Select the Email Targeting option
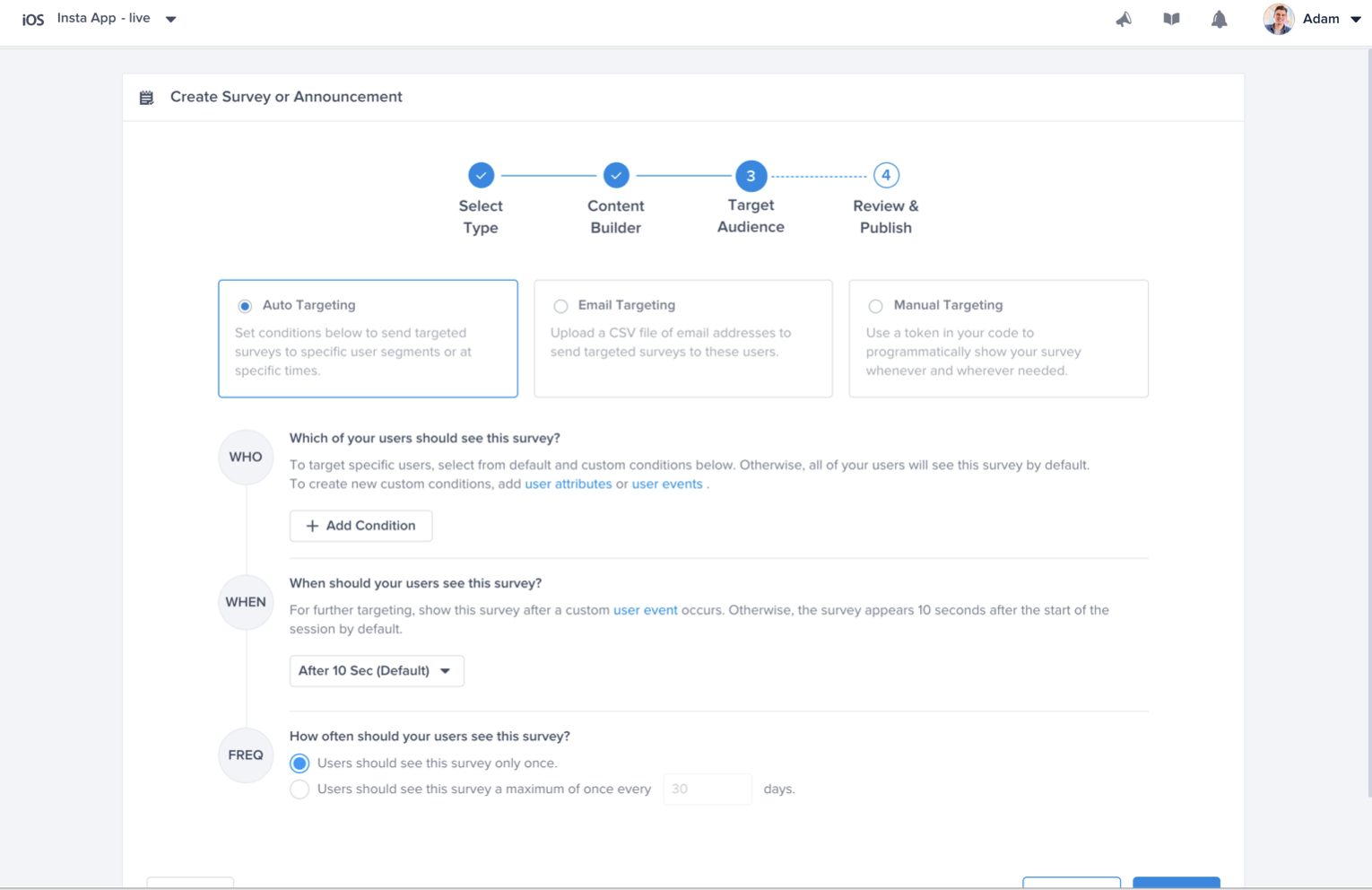Viewport: 1372px width, 890px height. pyautogui.click(x=560, y=305)
